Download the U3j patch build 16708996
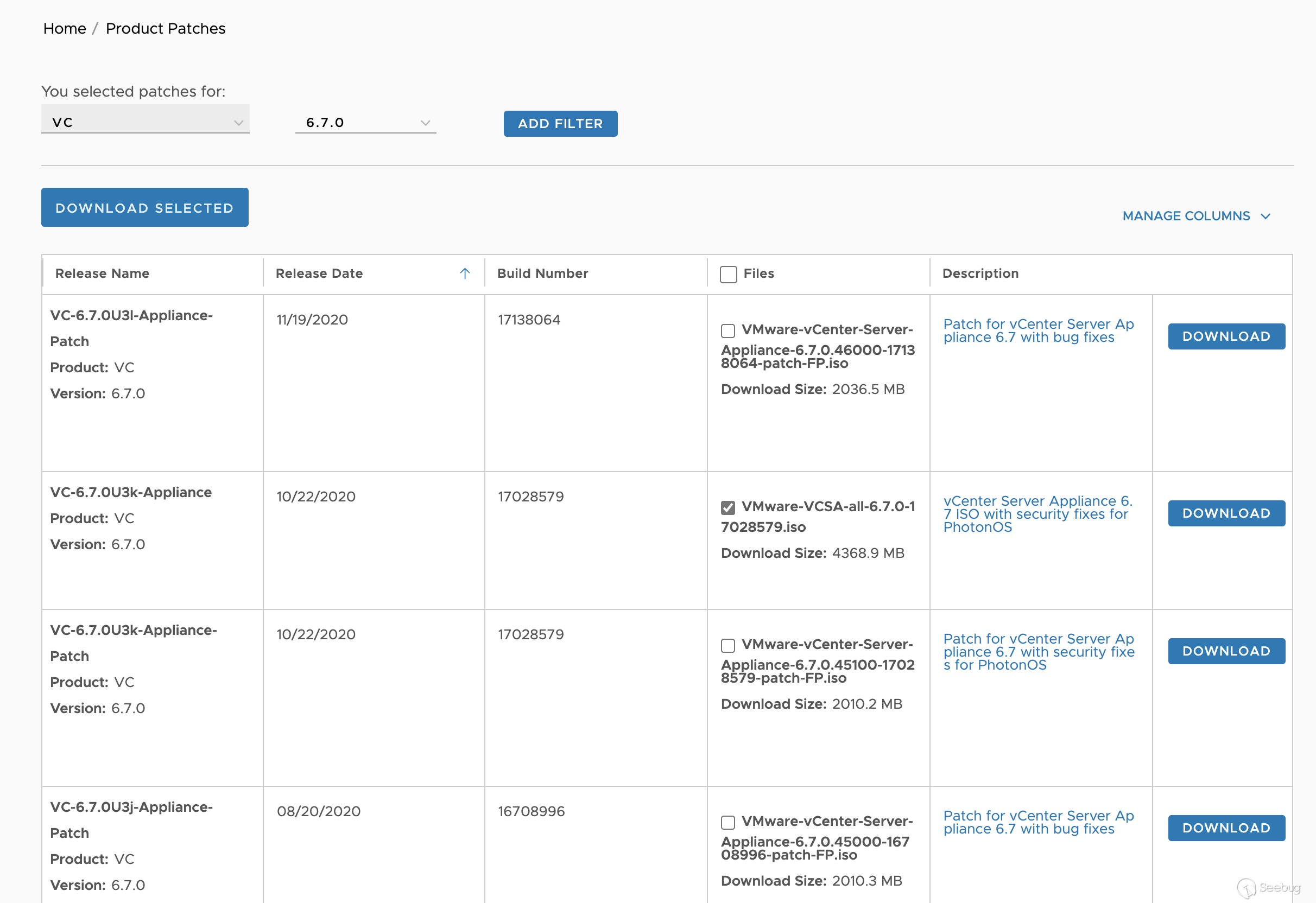 pos(1226,828)
